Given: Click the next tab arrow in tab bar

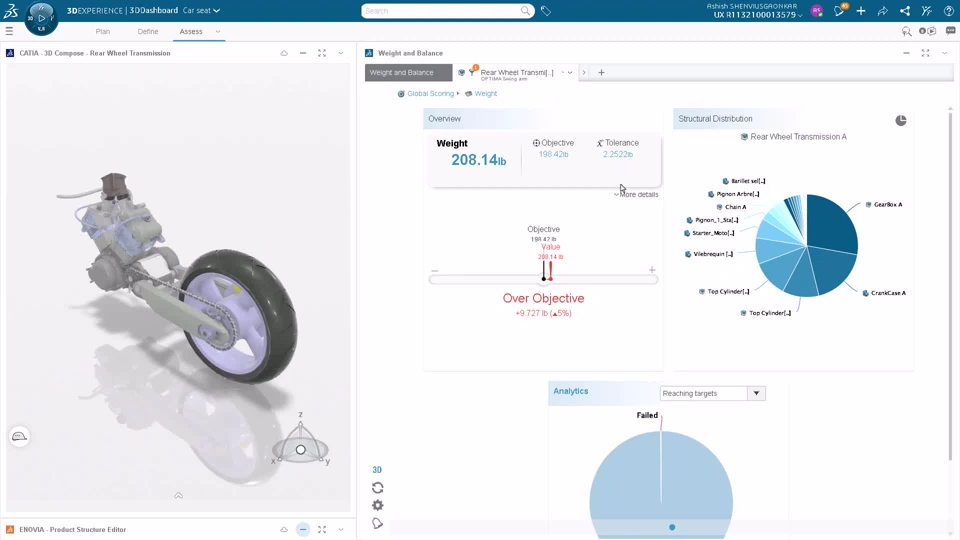Looking at the screenshot, I should coord(584,72).
